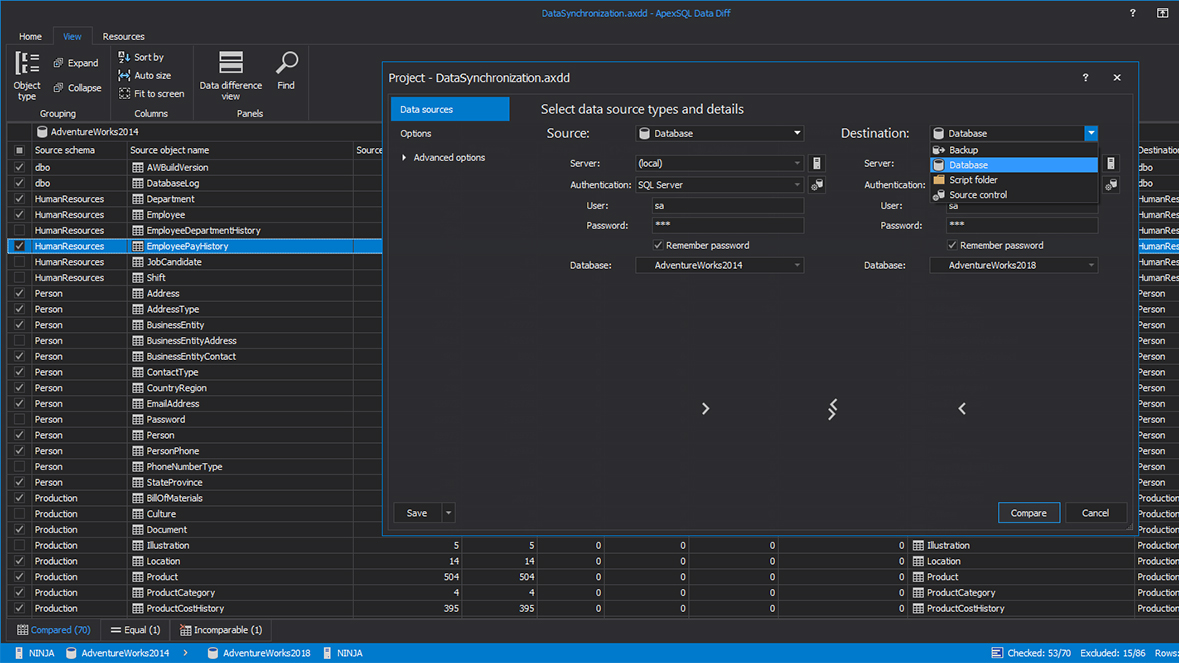Select Backup in destination list

(x=1014, y=150)
